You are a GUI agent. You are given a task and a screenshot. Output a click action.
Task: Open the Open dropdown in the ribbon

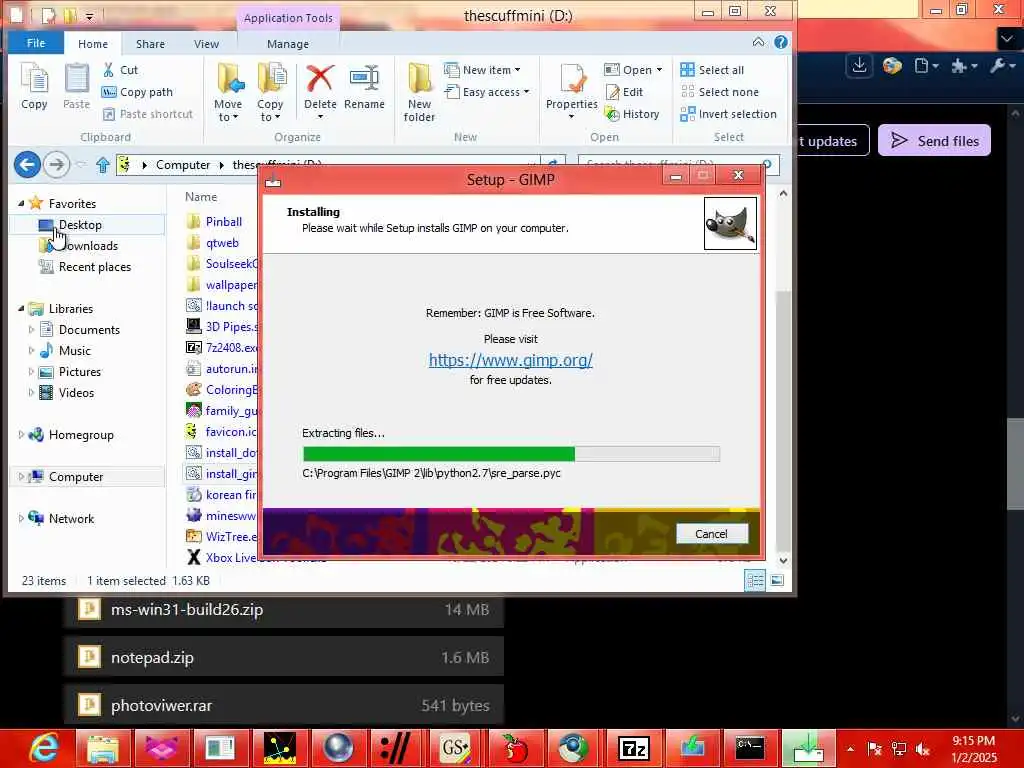[633, 70]
